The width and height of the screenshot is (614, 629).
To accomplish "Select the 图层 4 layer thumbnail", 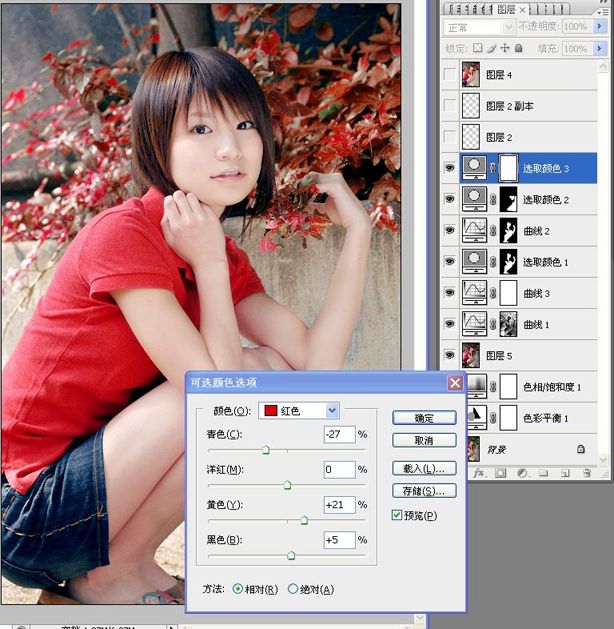I will click(470, 75).
